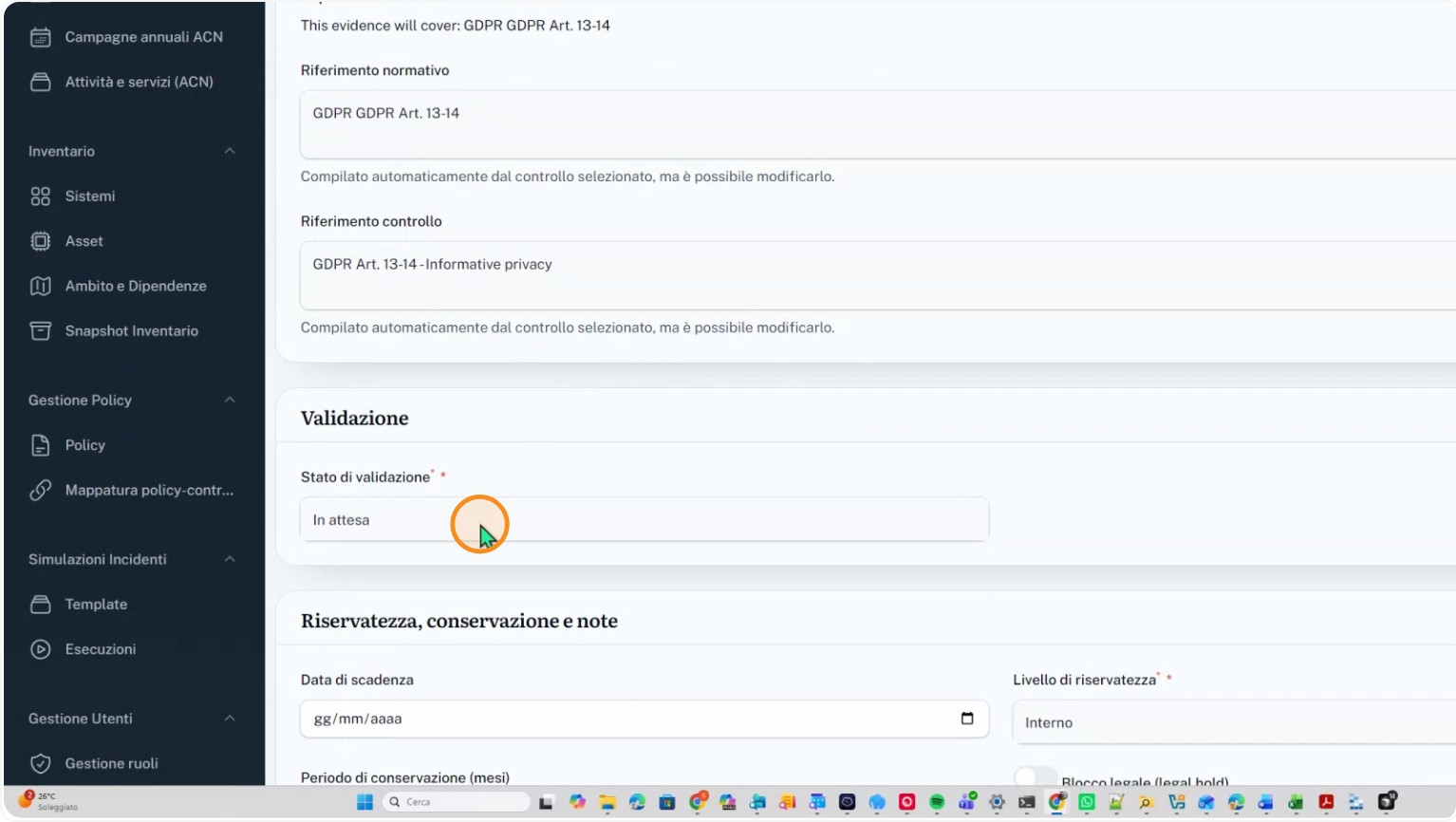Open Mappatura policy-contr... sidebar link
This screenshot has height=822, width=1456.
149,490
